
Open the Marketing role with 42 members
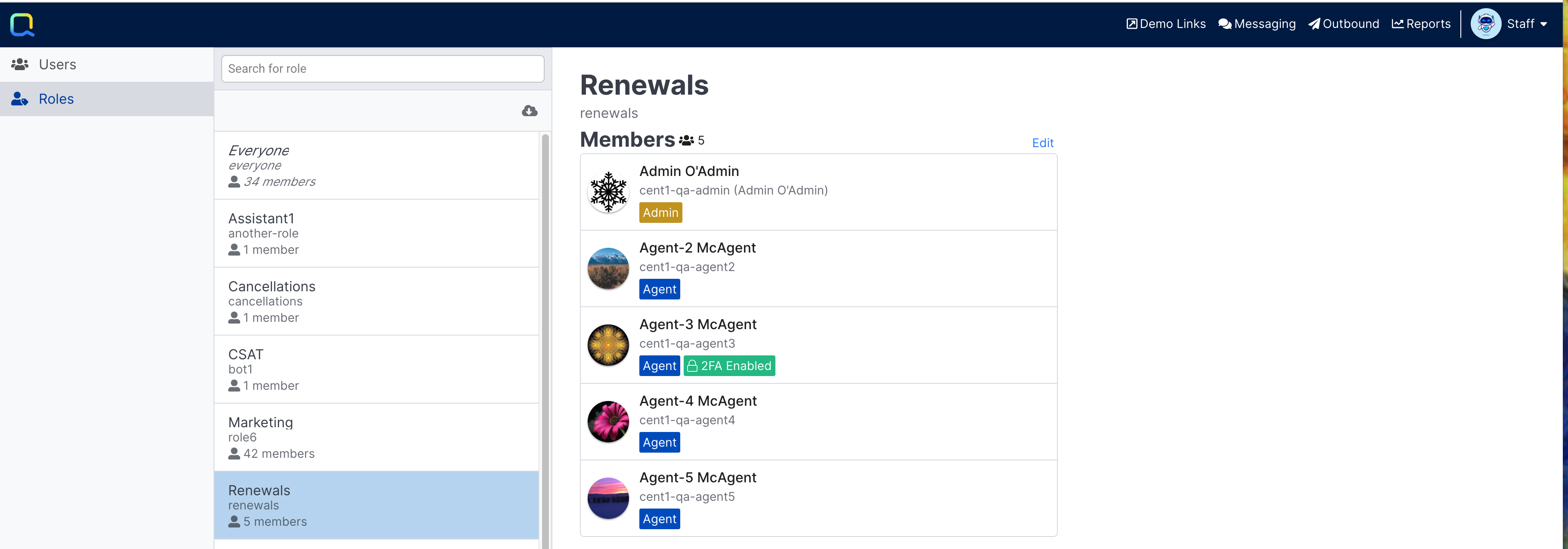pos(376,437)
